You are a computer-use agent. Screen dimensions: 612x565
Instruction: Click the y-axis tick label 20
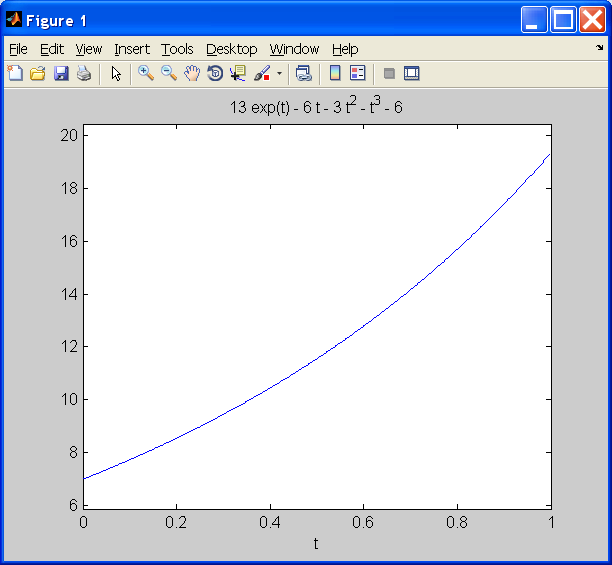(69, 135)
